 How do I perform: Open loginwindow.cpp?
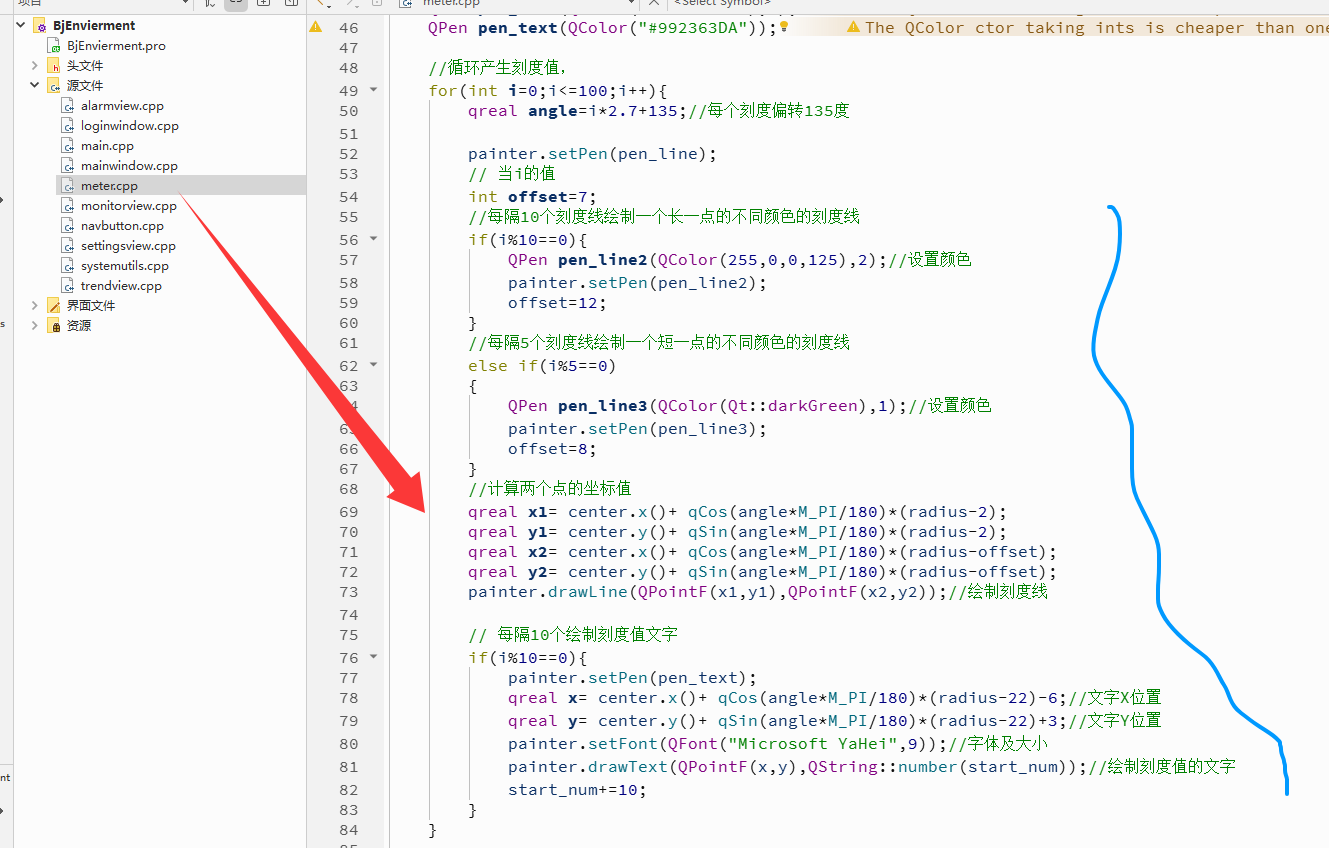pyautogui.click(x=130, y=126)
